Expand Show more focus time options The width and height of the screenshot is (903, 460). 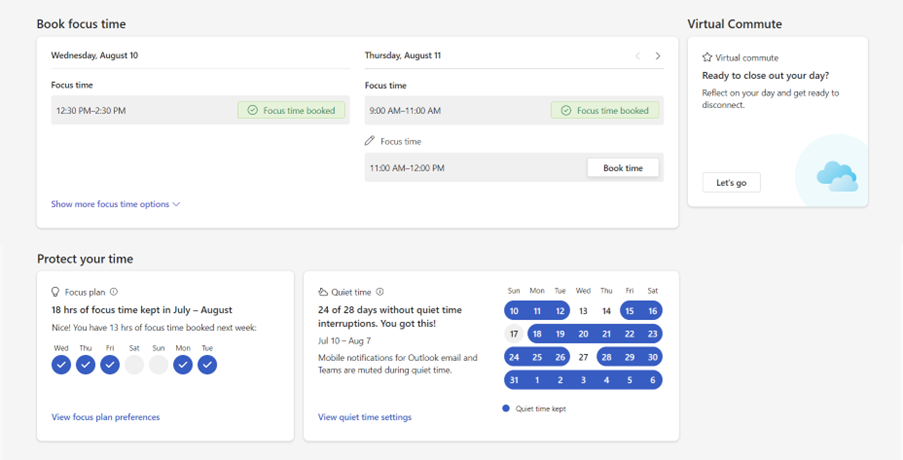115,204
